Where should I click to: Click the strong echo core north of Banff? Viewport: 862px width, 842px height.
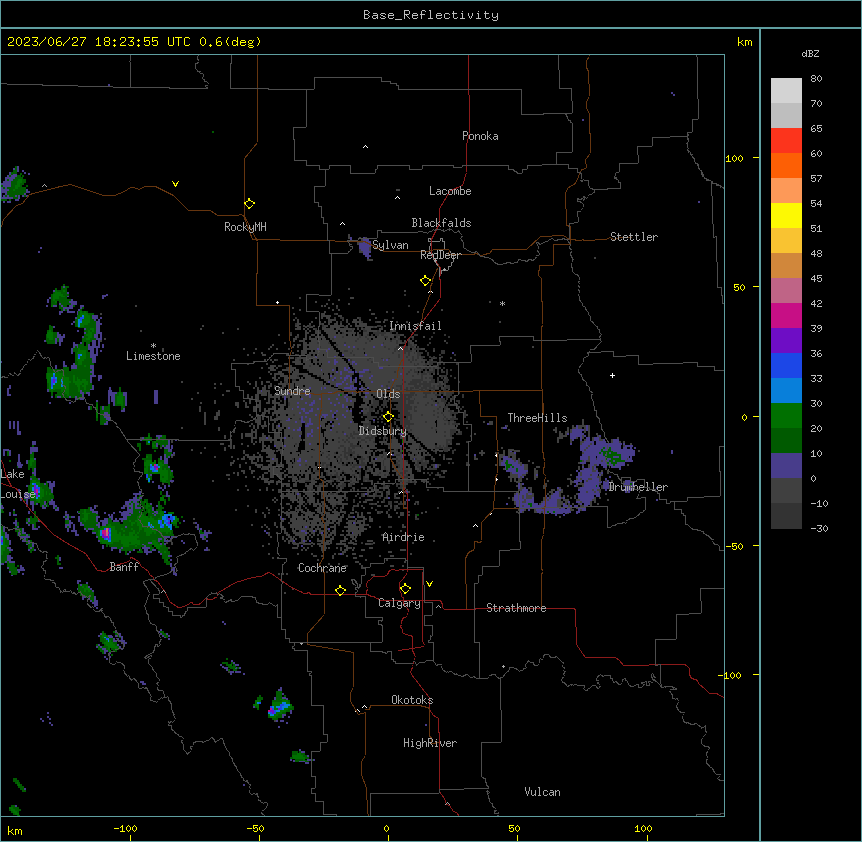105,533
